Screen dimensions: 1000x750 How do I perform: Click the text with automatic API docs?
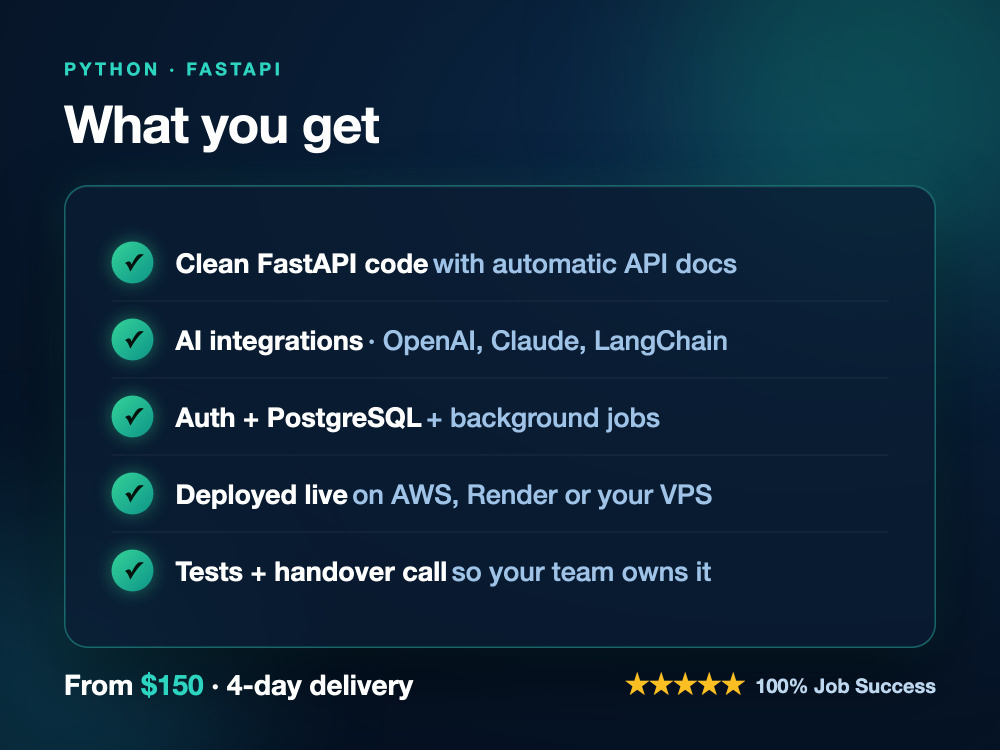click(x=585, y=263)
